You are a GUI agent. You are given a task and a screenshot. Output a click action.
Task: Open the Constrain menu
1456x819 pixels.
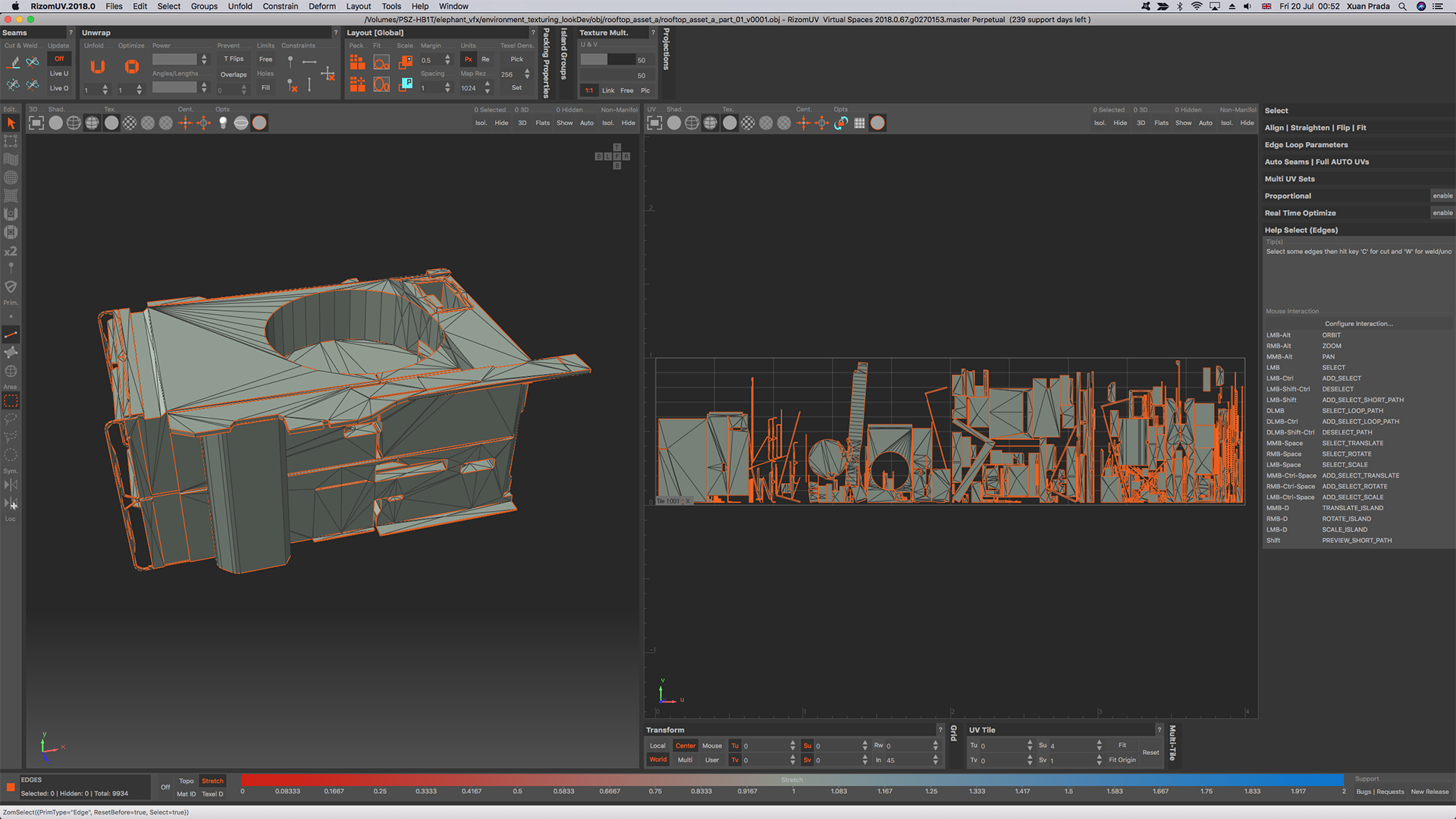281,6
